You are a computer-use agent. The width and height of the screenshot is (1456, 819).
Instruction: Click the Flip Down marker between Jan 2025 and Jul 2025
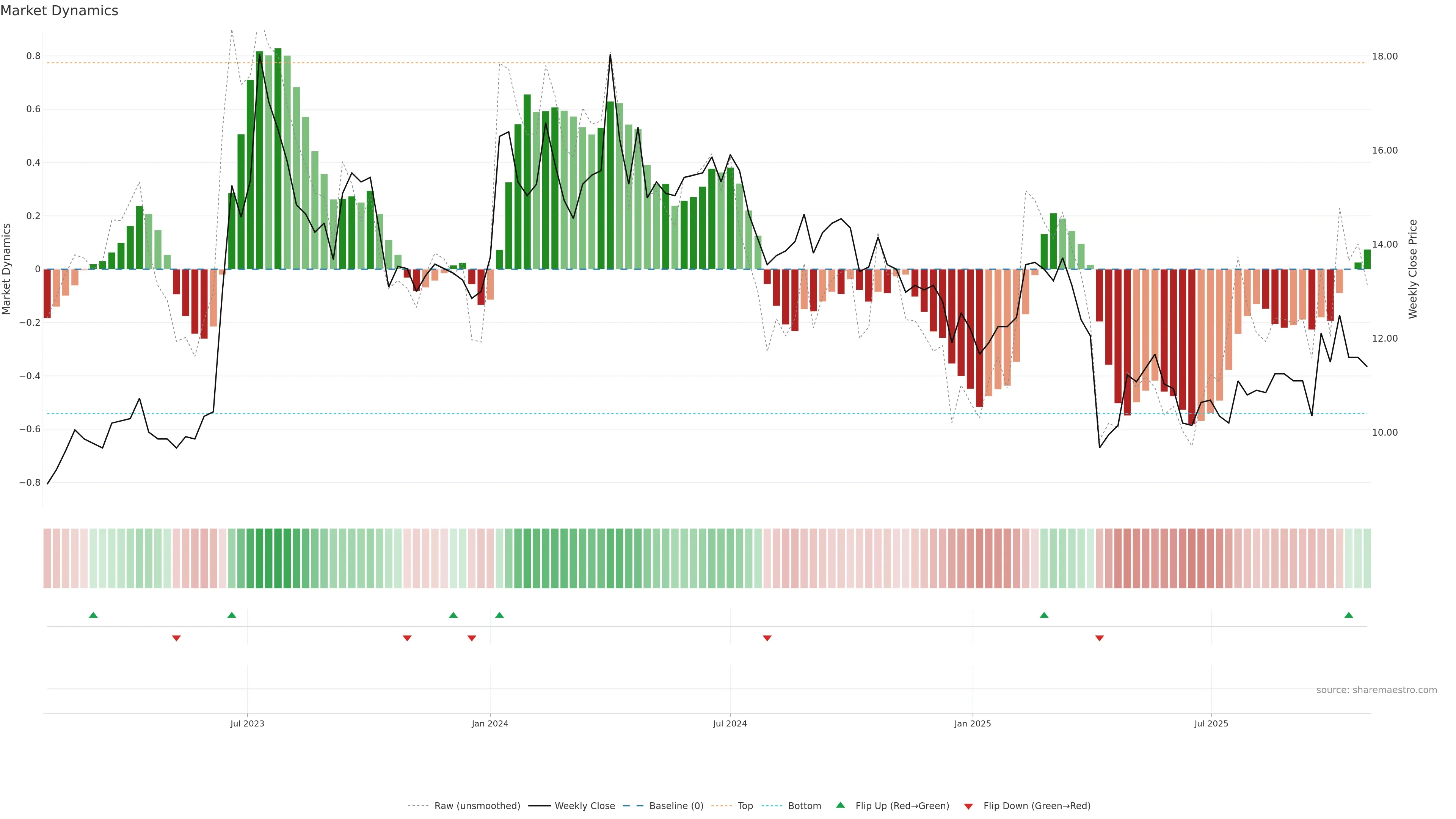tap(1099, 638)
